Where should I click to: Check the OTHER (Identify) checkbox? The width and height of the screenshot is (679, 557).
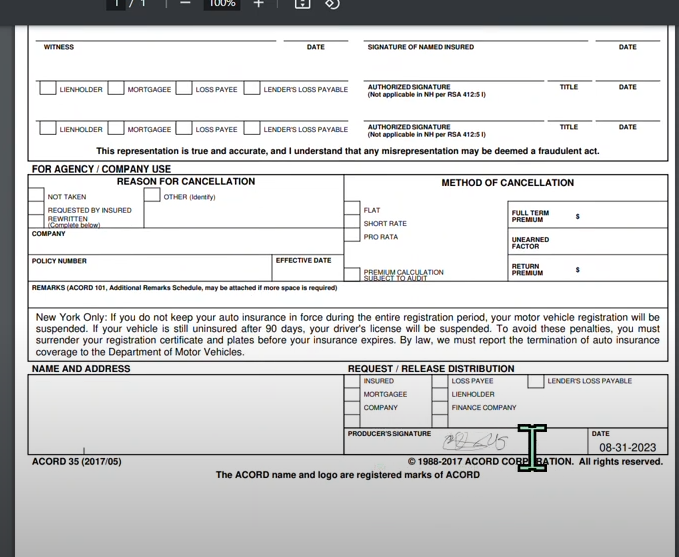click(152, 195)
